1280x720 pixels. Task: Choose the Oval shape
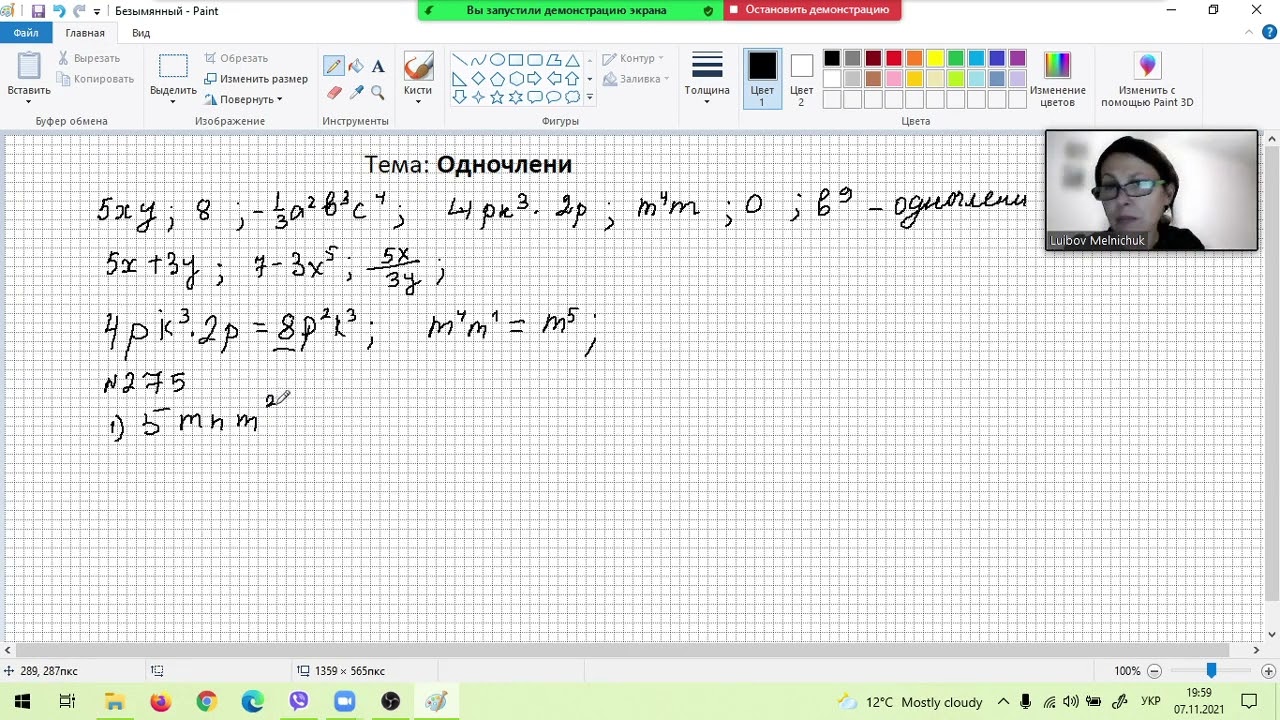tap(497, 60)
